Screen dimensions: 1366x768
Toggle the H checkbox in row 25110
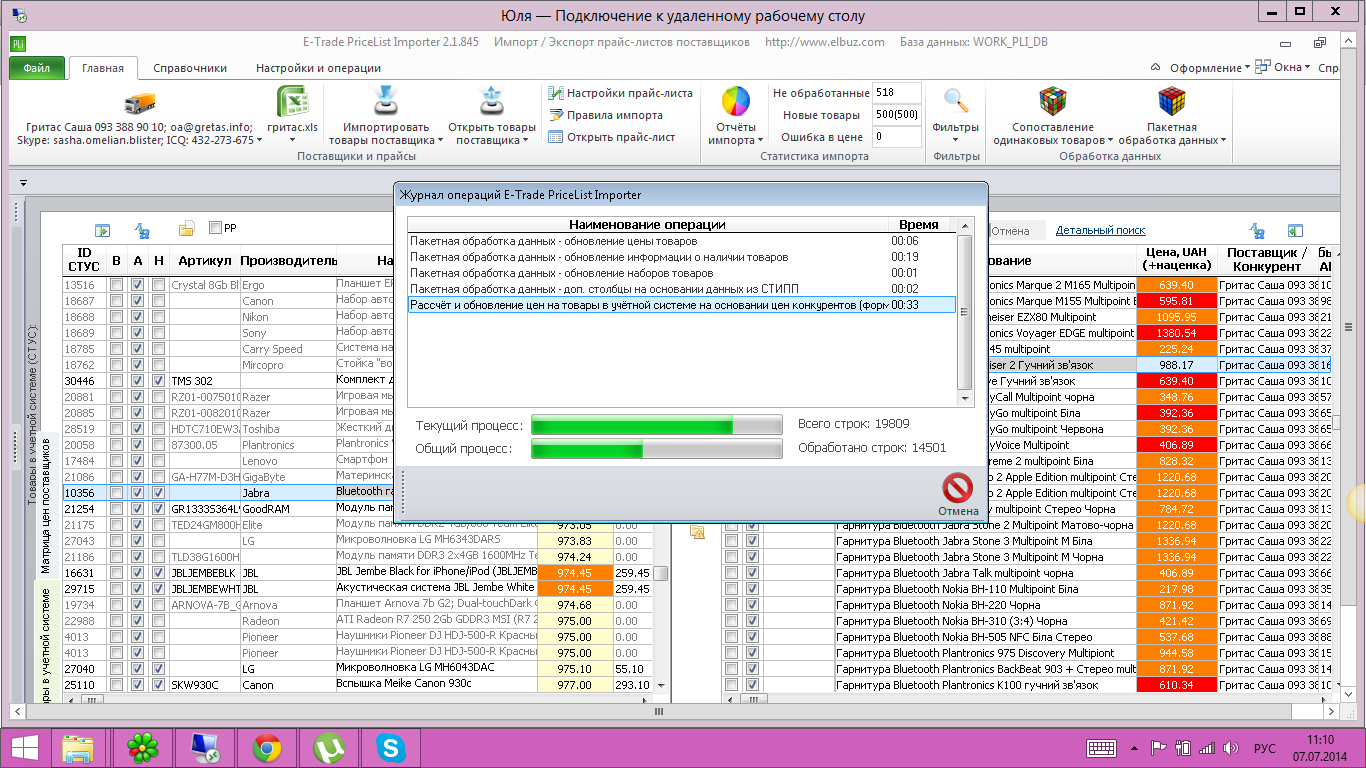pos(158,685)
